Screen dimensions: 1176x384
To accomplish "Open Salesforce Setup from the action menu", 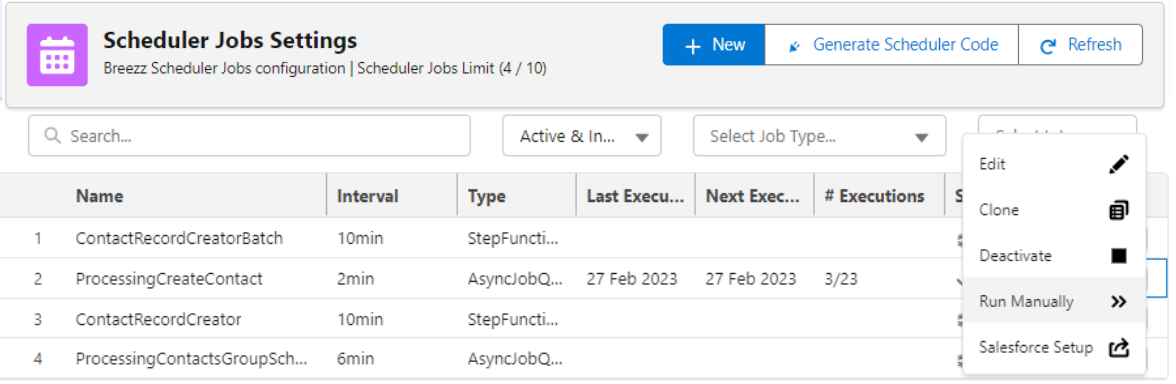I will point(1054,347).
